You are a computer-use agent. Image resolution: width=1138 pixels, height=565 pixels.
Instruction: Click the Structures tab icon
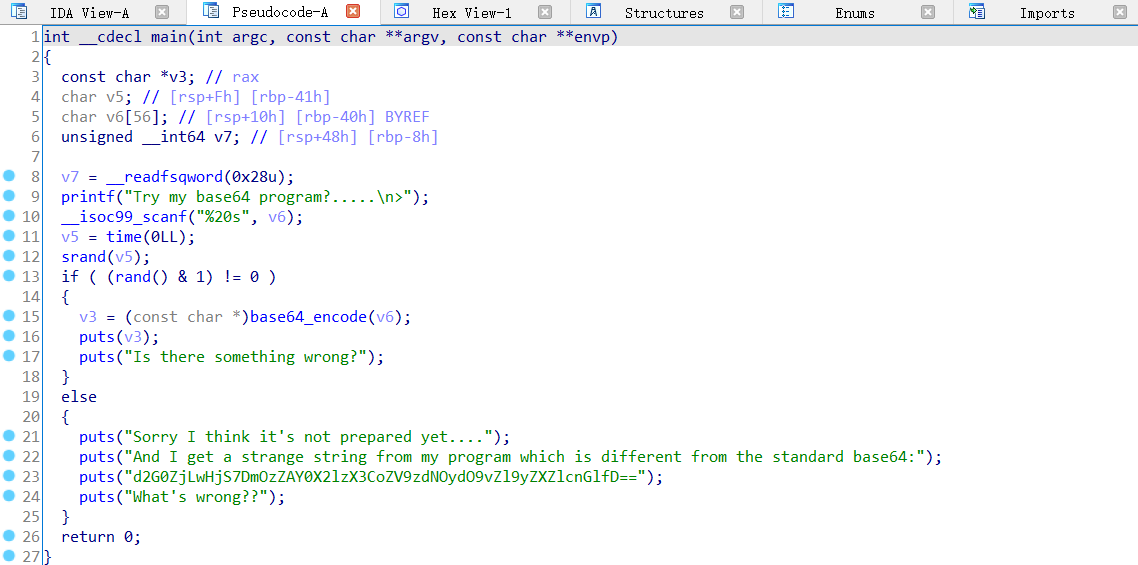point(593,12)
